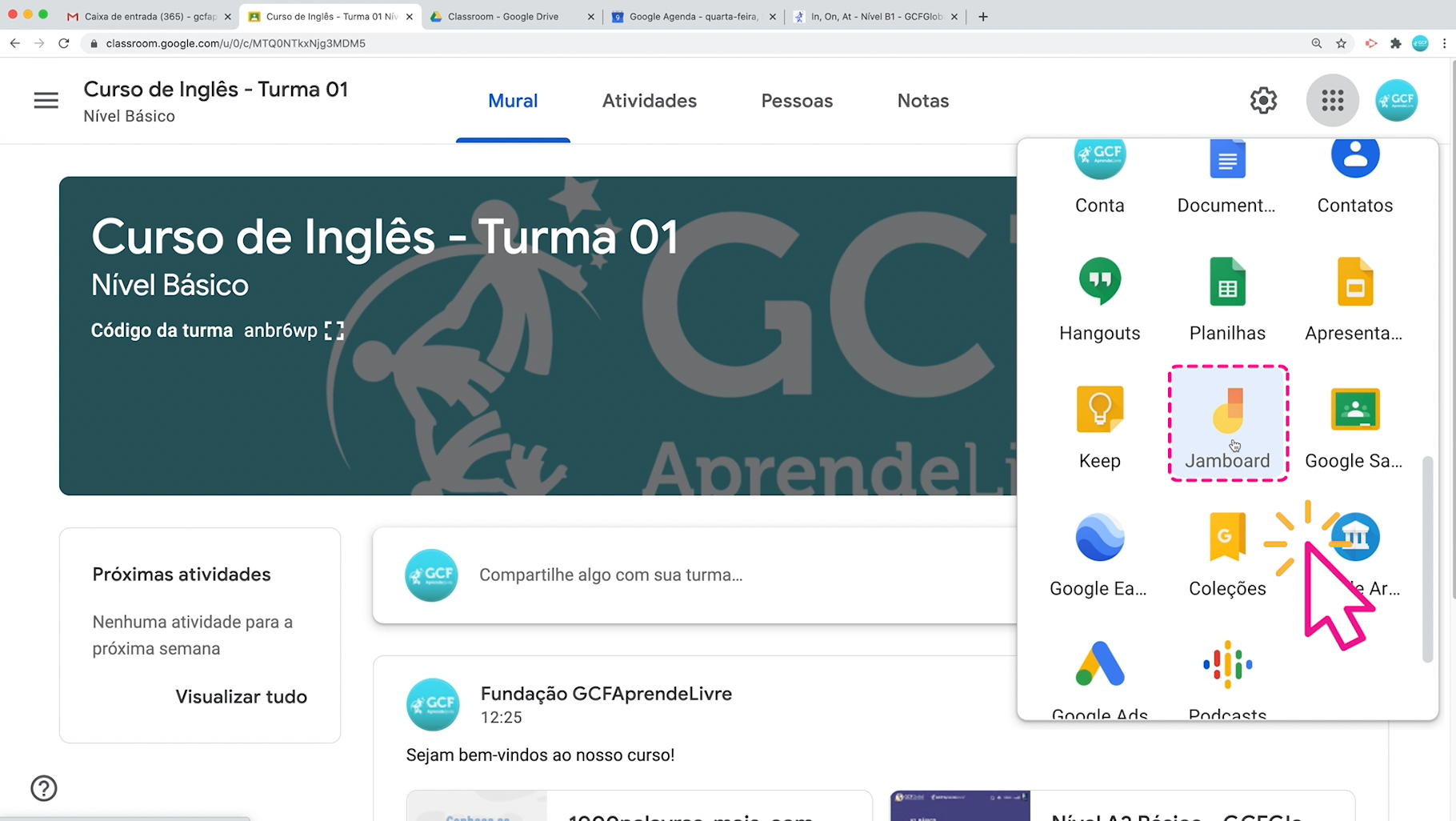Click the 'Sejam bem-vindos ao nosso curso!' text
Viewport: 1456px width, 821px height.
coord(540,755)
